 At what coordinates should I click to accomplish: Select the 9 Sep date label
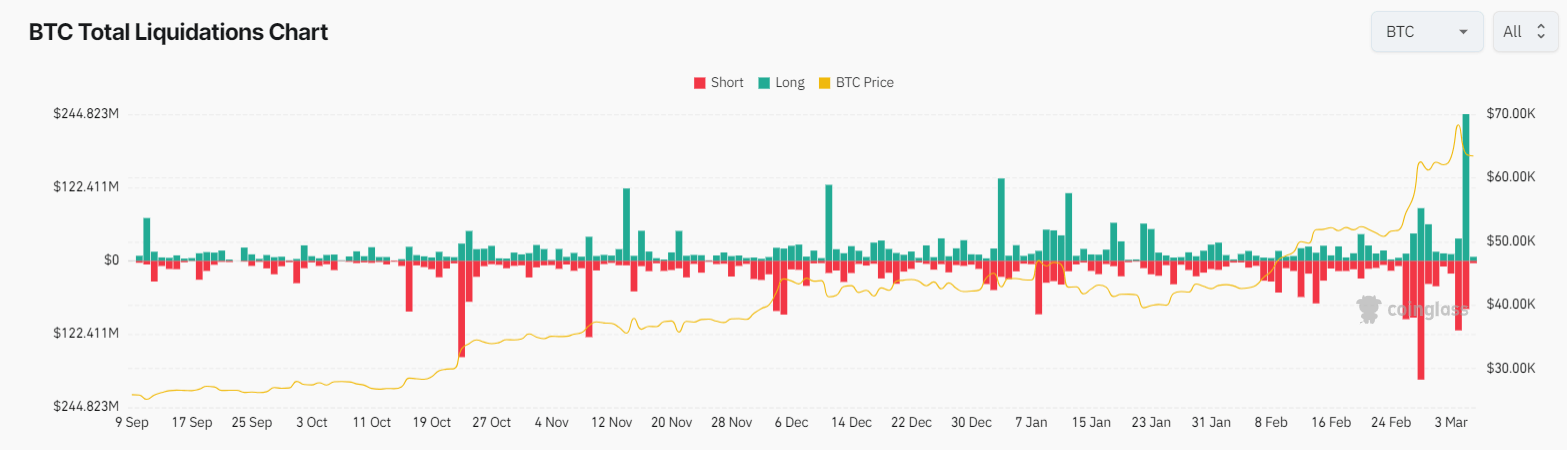pos(132,423)
